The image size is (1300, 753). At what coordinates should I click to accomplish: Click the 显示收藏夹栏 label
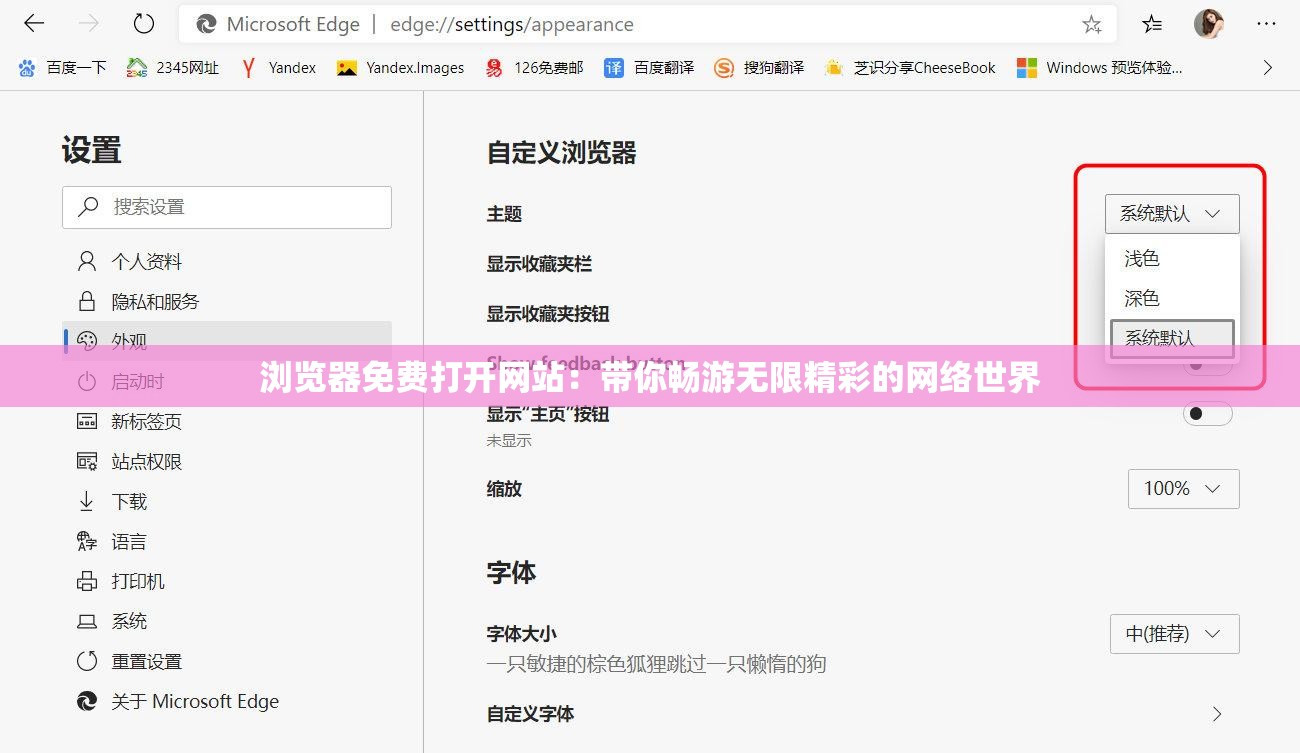[540, 264]
